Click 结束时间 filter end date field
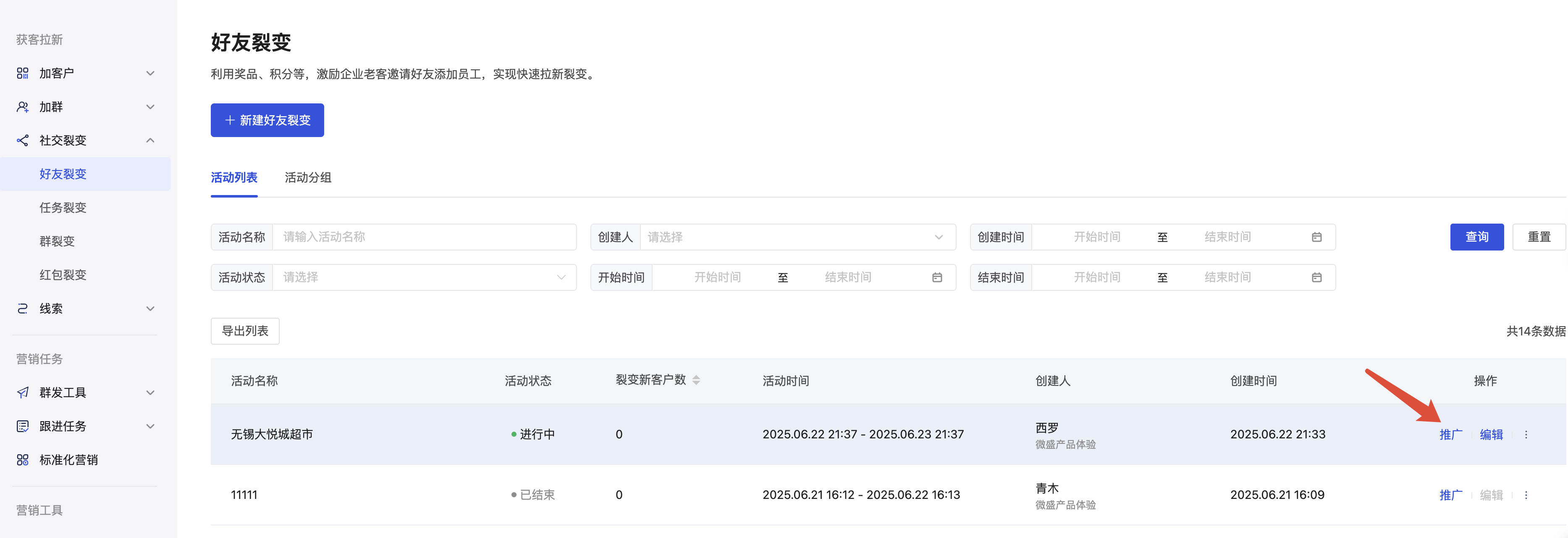This screenshot has width=1568, height=538. 1227,277
